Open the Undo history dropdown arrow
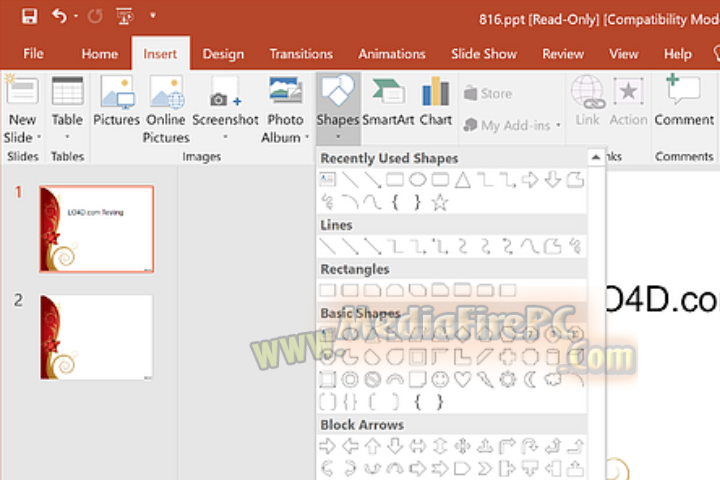 (76, 17)
